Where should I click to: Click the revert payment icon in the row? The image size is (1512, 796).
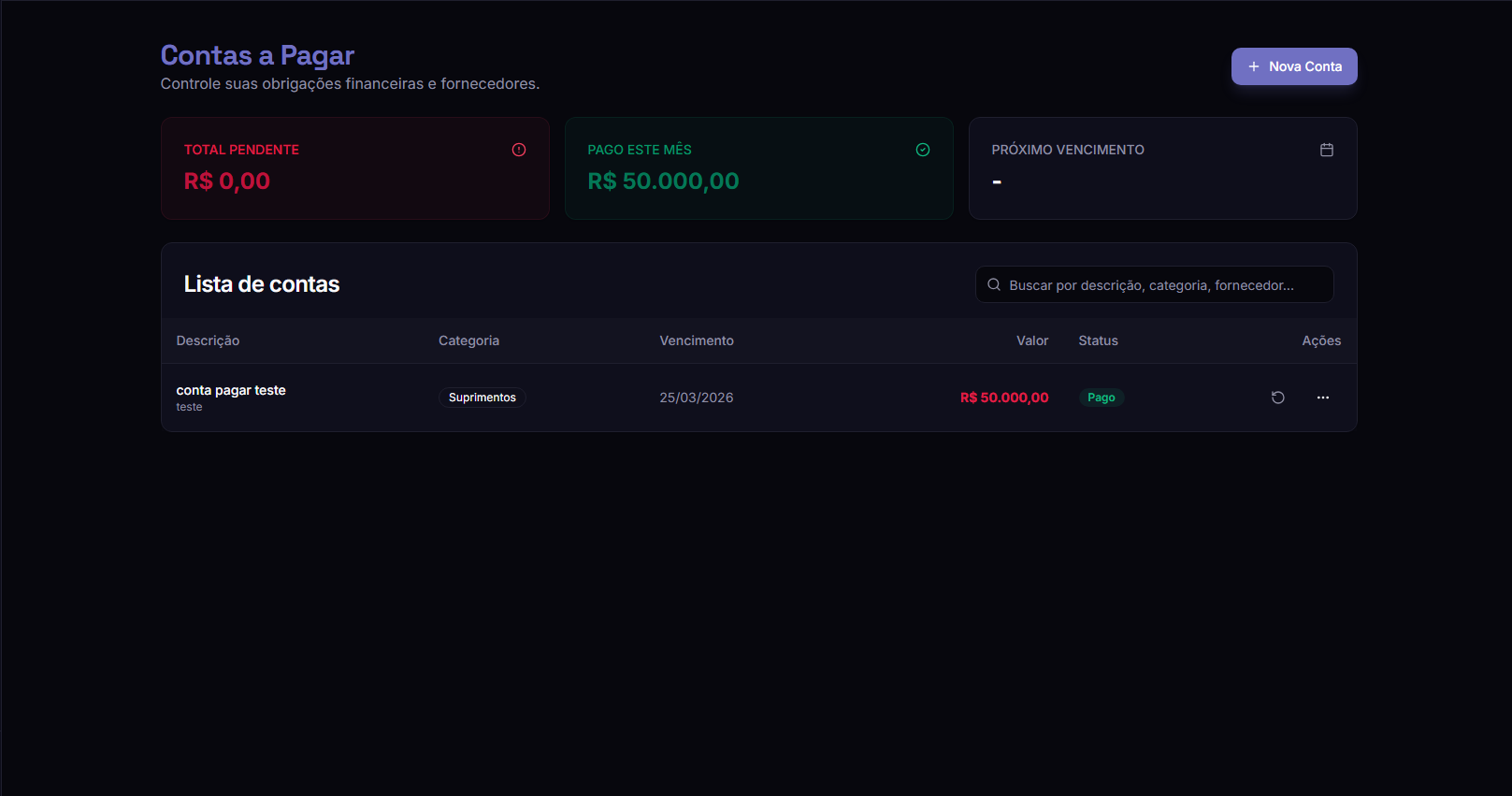[1277, 398]
